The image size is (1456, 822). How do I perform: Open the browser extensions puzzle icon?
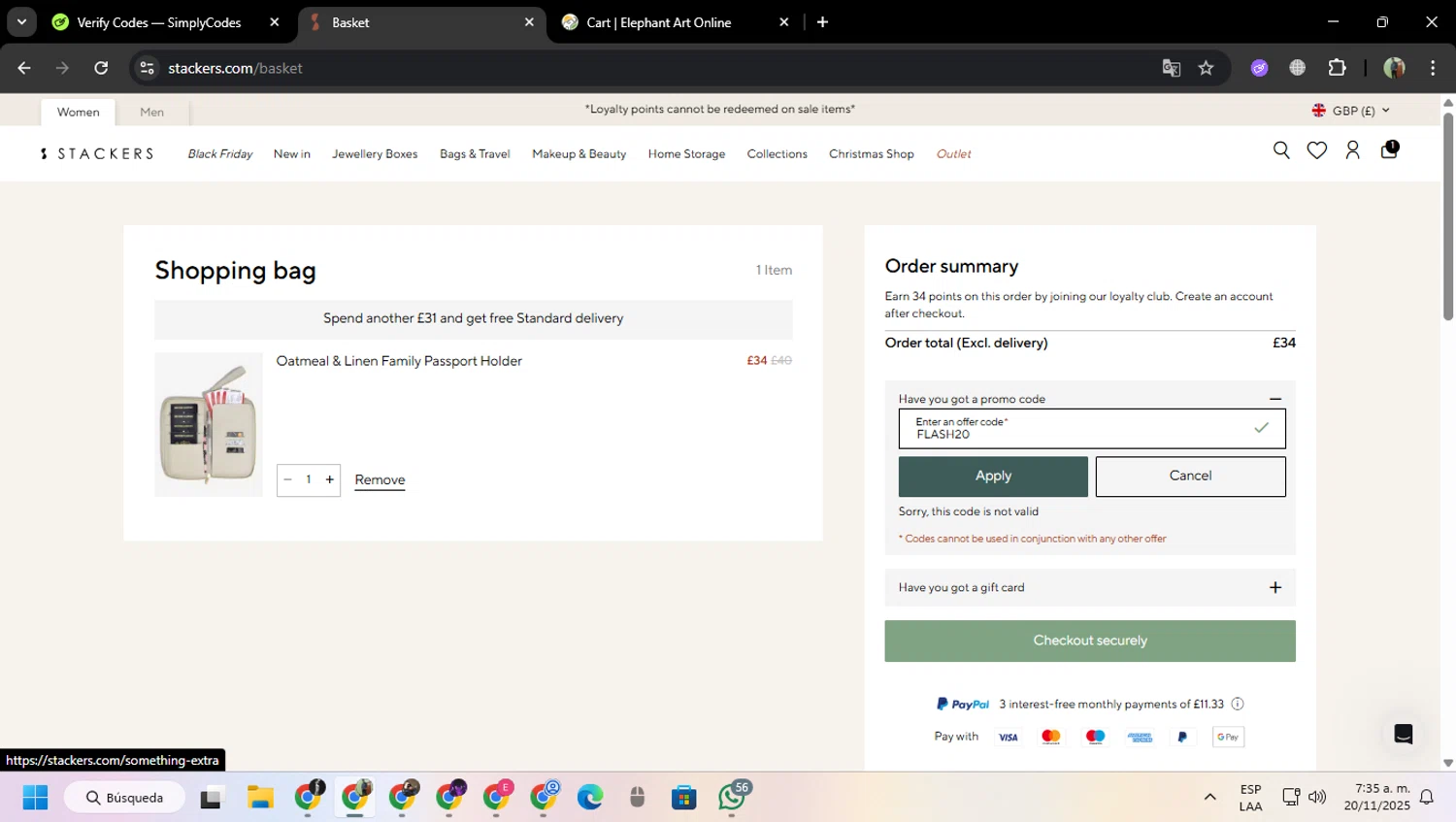pyautogui.click(x=1337, y=68)
